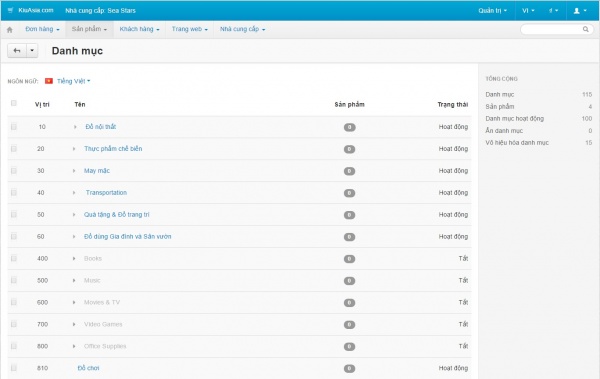The width and height of the screenshot is (600, 379).
Task: Expand the Thực phẩm chế biến category
Action: 74,149
